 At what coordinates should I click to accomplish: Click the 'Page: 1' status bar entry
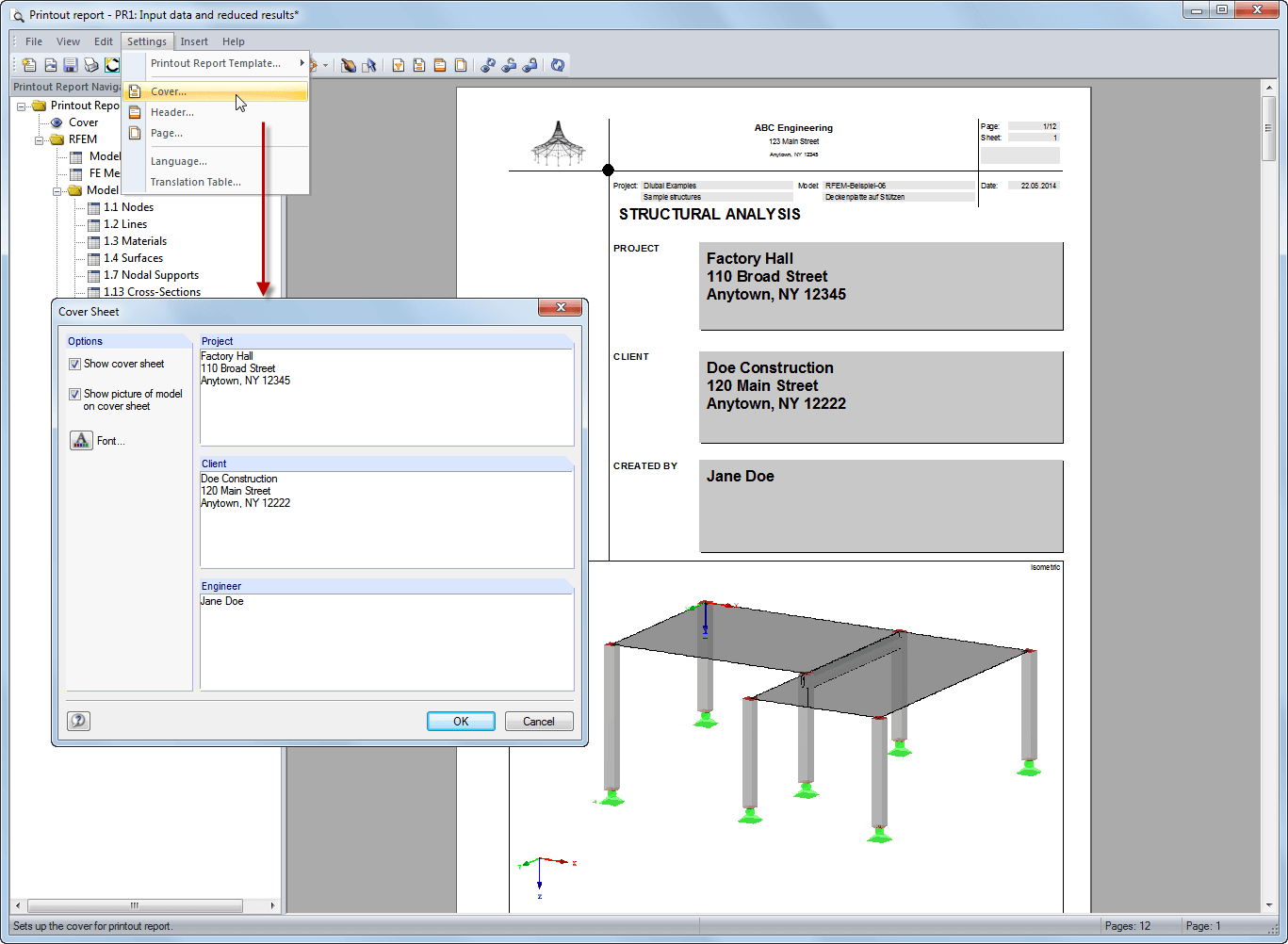click(1203, 926)
